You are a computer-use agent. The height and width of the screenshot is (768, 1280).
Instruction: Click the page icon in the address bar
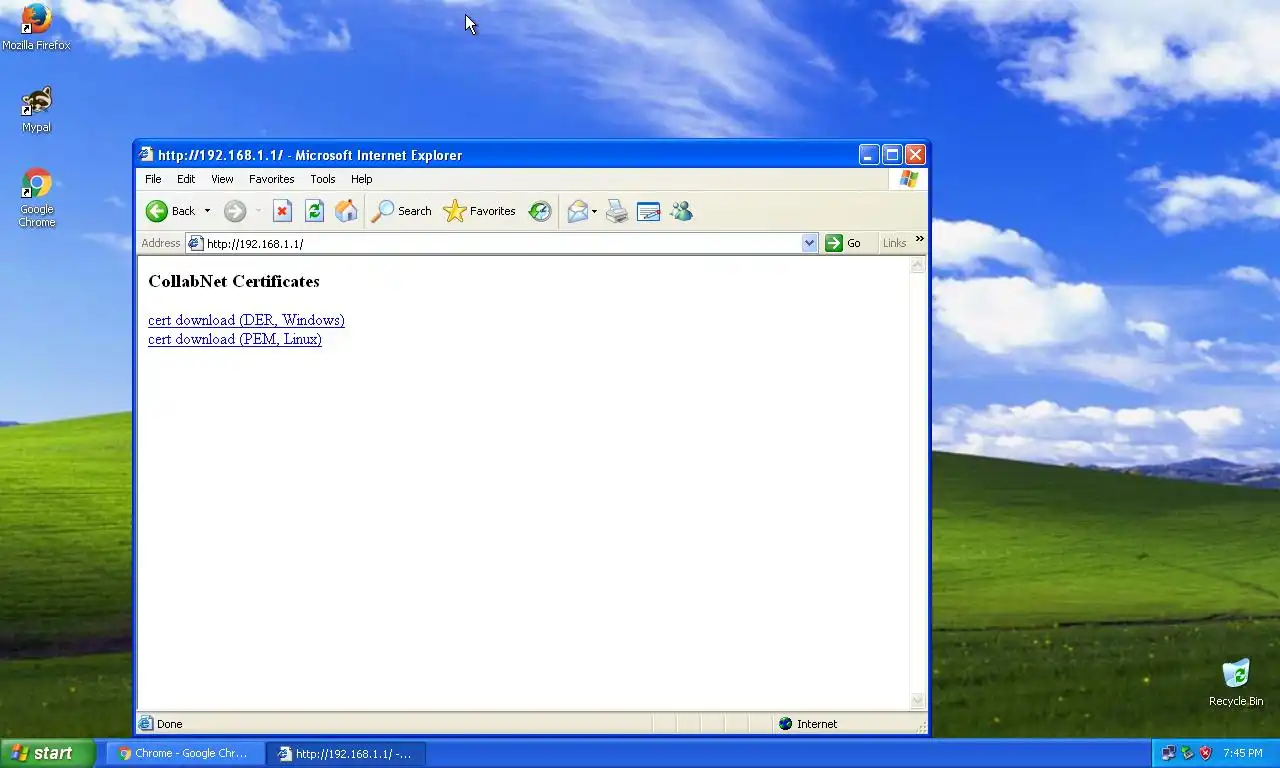click(x=195, y=243)
